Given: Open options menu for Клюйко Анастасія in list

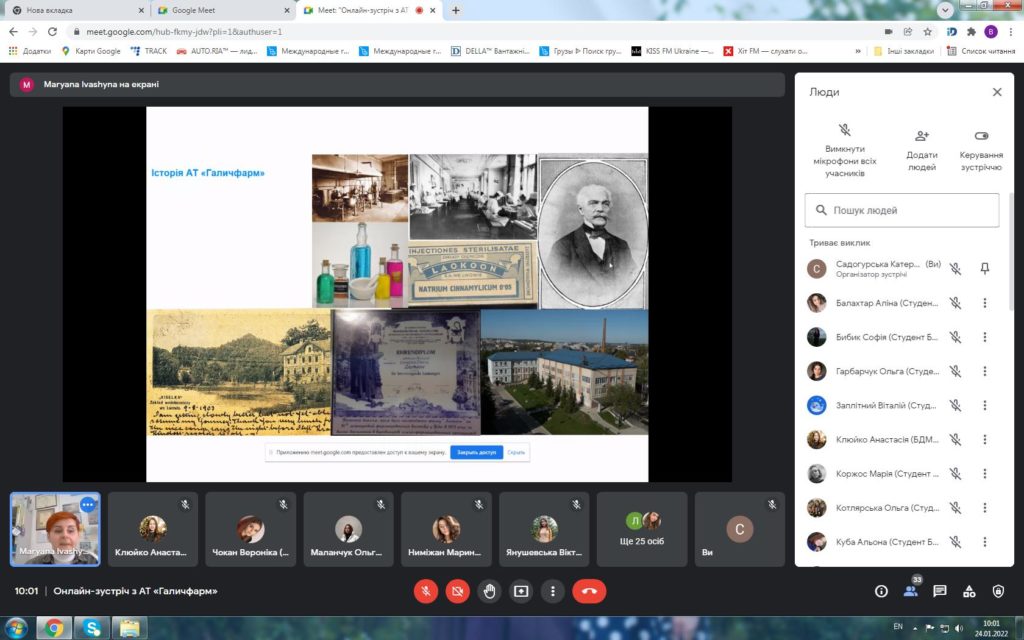Looking at the screenshot, I should [985, 440].
